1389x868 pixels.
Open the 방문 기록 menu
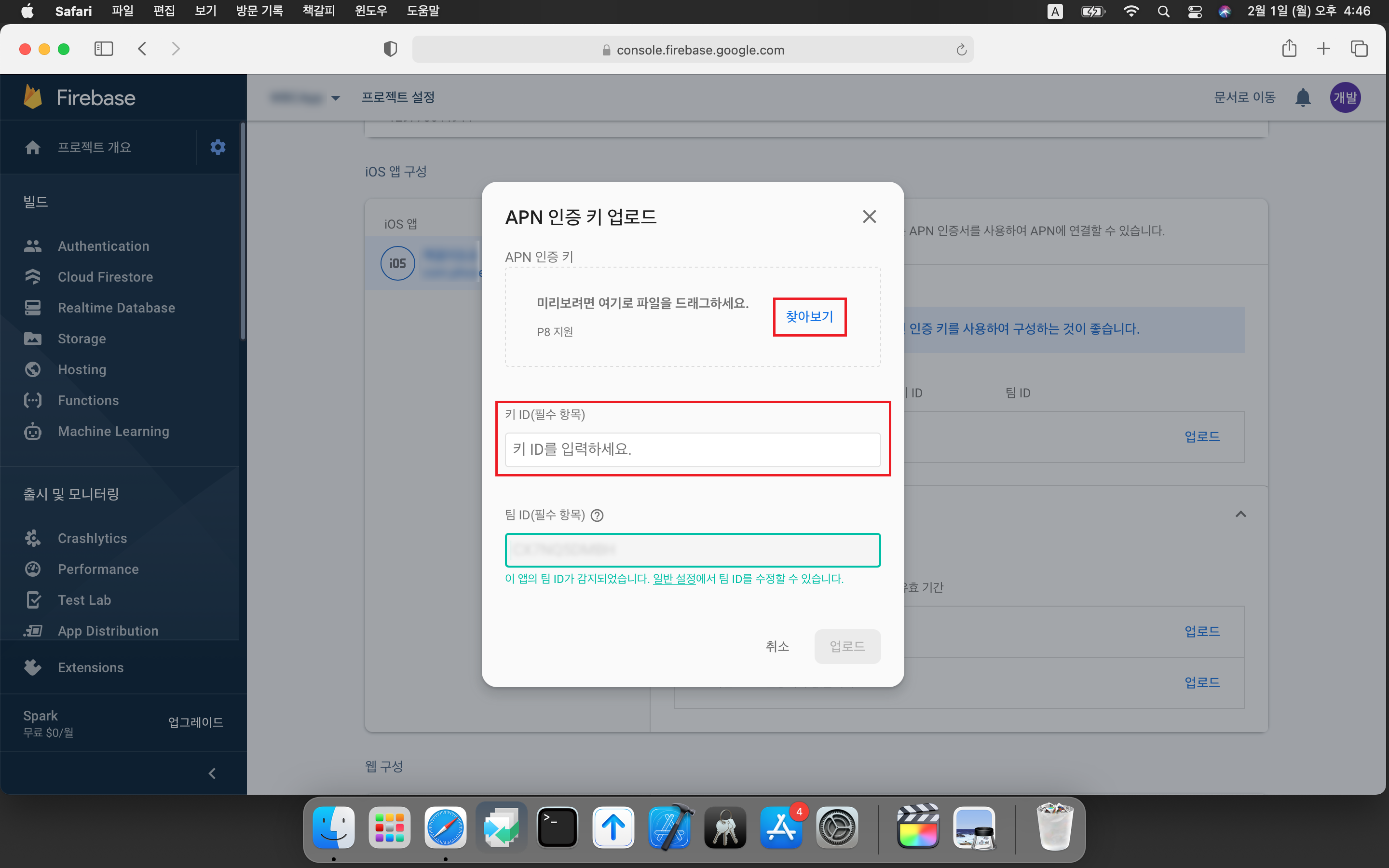coord(259,11)
